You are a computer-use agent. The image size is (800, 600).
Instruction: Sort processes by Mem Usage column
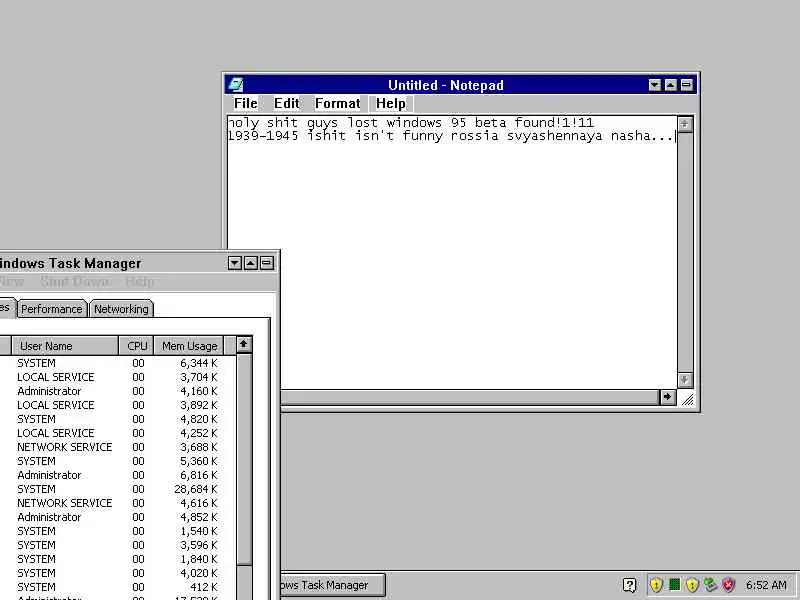(x=189, y=346)
